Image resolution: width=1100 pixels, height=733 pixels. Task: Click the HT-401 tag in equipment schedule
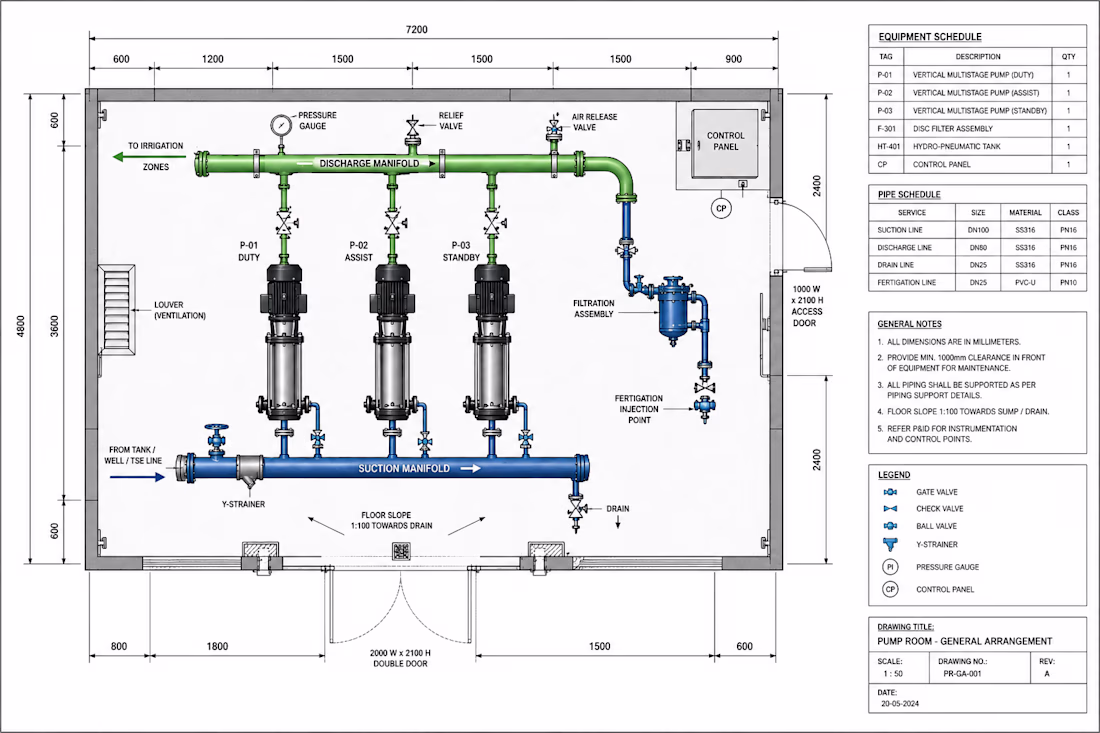(888, 147)
